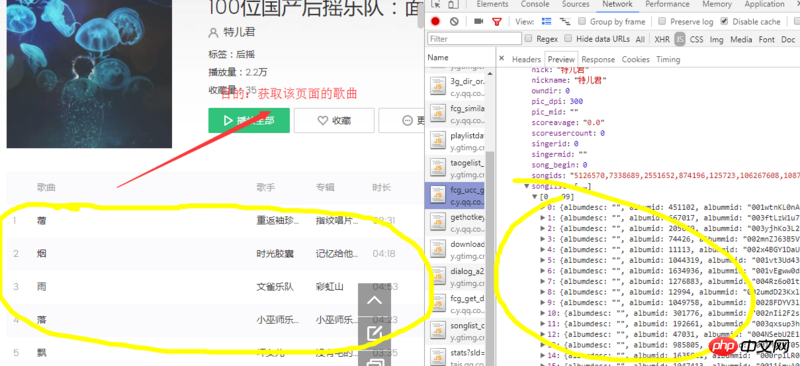This screenshot has height=366, width=800.
Task: Click album 彩虹山 in row 3
Action: click(330, 287)
